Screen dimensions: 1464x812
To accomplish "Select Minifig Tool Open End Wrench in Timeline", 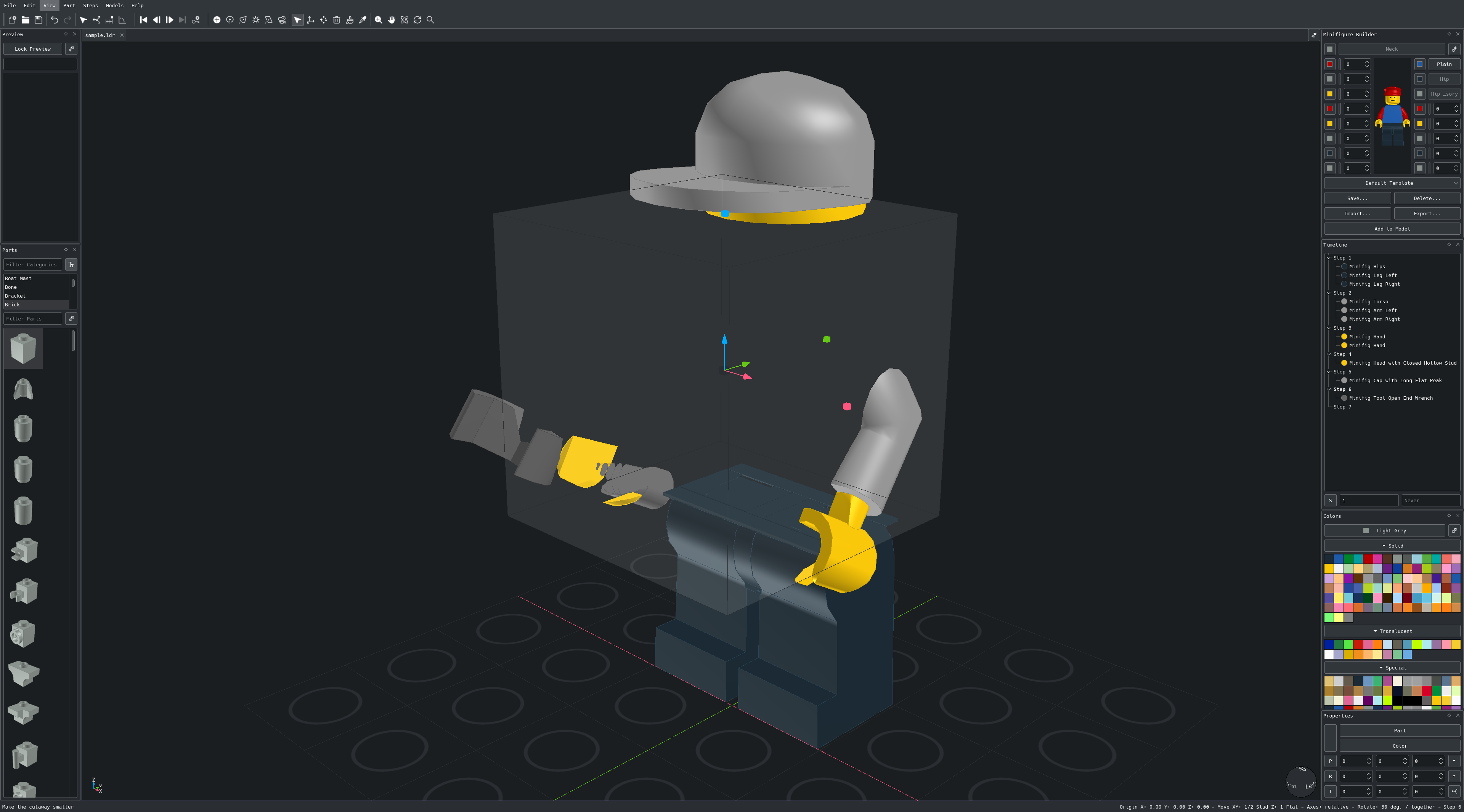I will click(x=1390, y=398).
